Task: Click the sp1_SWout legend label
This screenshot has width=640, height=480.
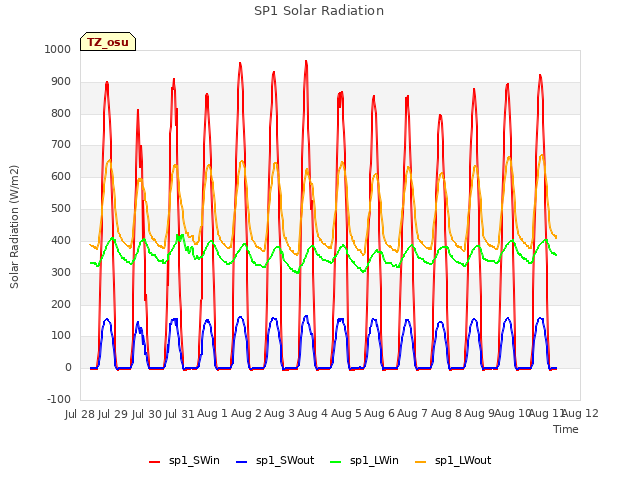Action: tap(285, 461)
